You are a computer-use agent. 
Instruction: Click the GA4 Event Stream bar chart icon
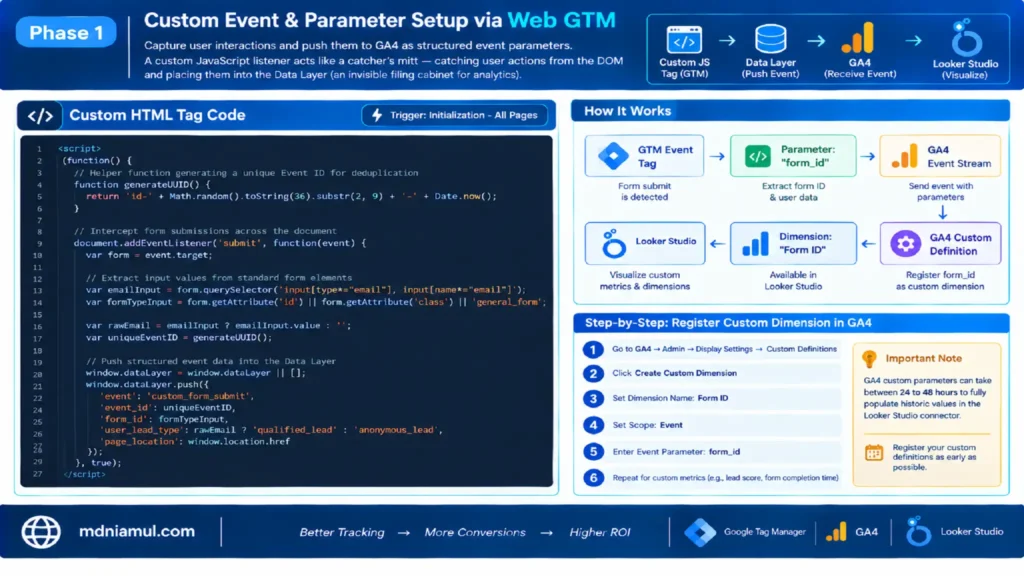coord(904,157)
